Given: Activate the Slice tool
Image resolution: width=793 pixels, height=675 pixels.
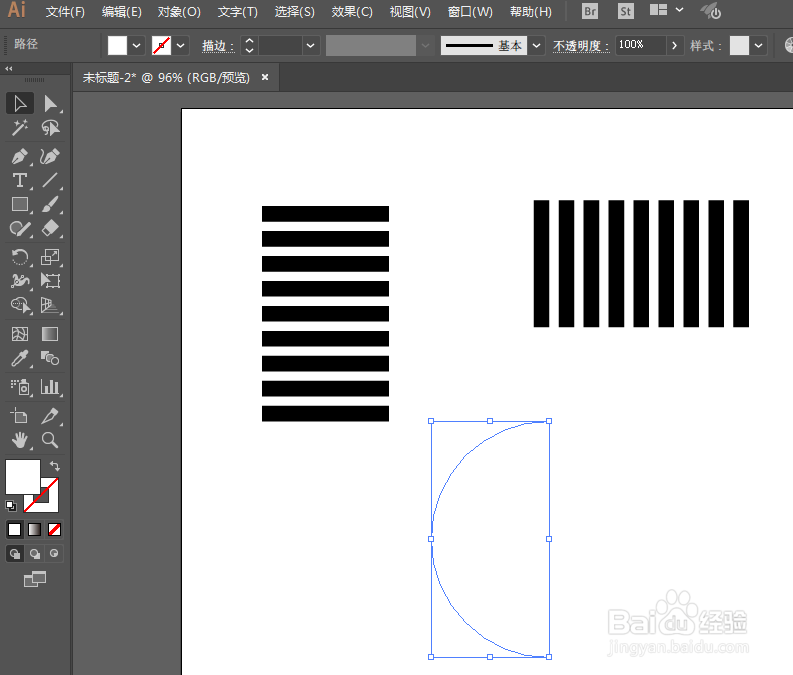Looking at the screenshot, I should 50,416.
